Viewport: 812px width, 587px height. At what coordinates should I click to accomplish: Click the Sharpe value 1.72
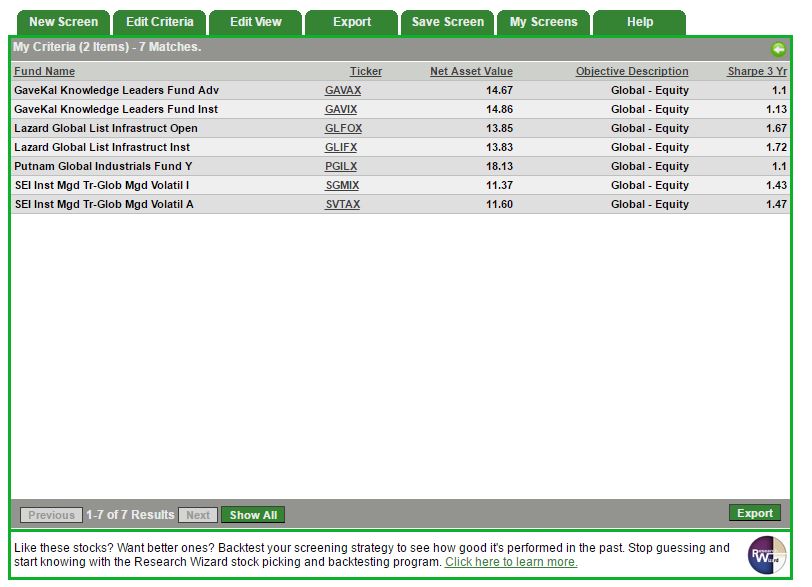[776, 148]
